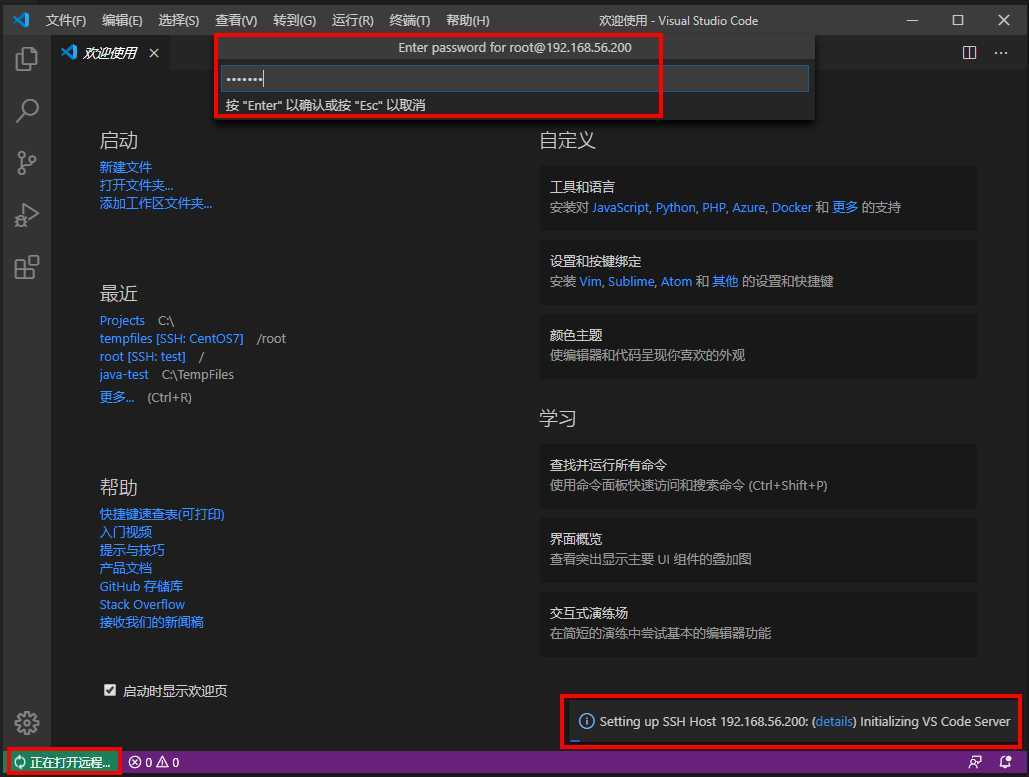1029x777 pixels.
Task: Open recent tempfiles [SSH: CentOS7] link
Action: [171, 339]
